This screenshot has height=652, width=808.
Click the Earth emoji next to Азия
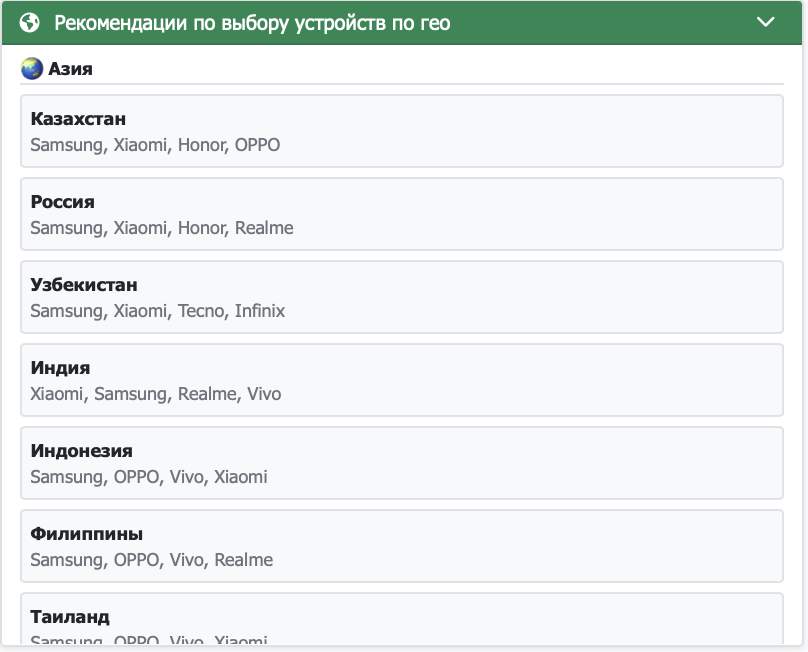pos(32,69)
